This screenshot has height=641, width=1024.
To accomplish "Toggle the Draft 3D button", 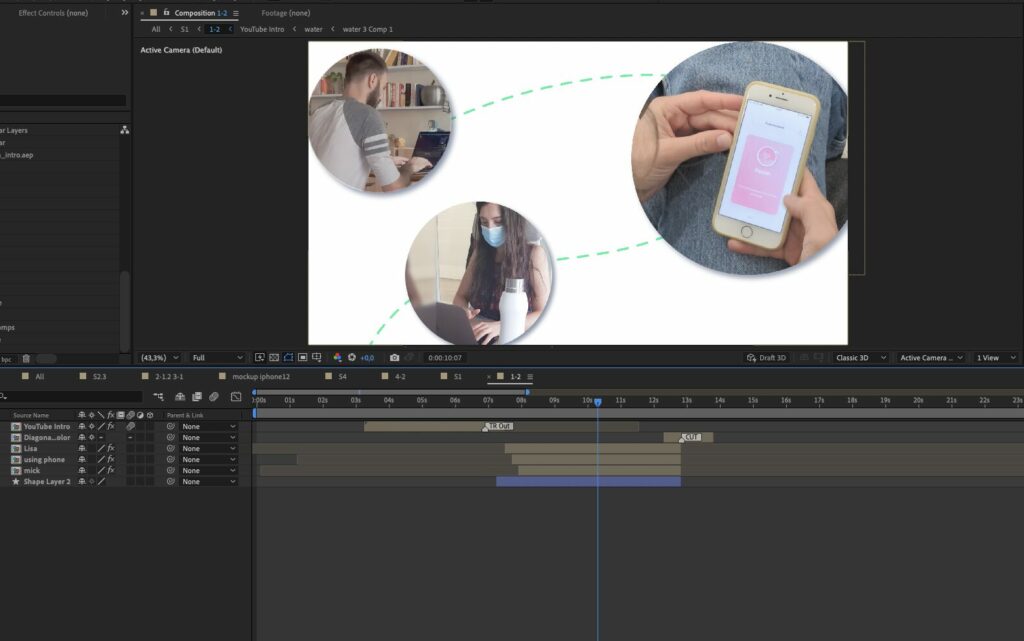I will point(767,358).
